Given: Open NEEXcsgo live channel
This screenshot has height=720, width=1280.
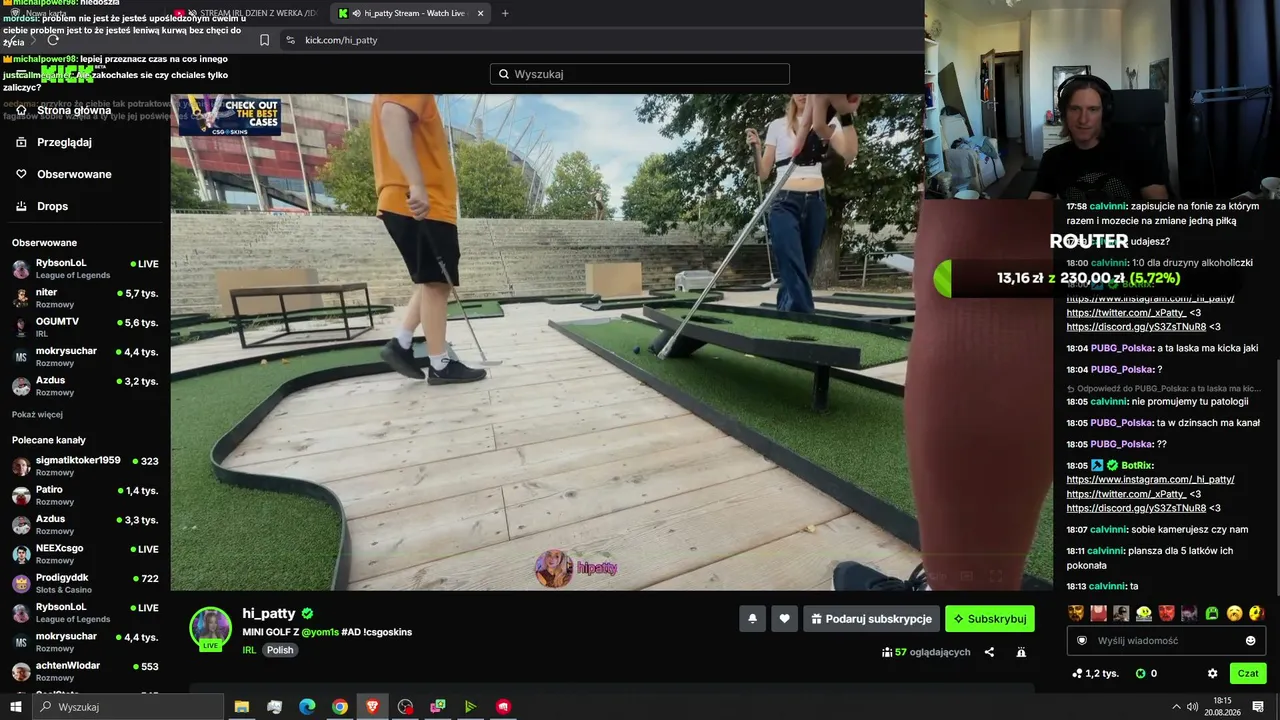Looking at the screenshot, I should click(85, 554).
